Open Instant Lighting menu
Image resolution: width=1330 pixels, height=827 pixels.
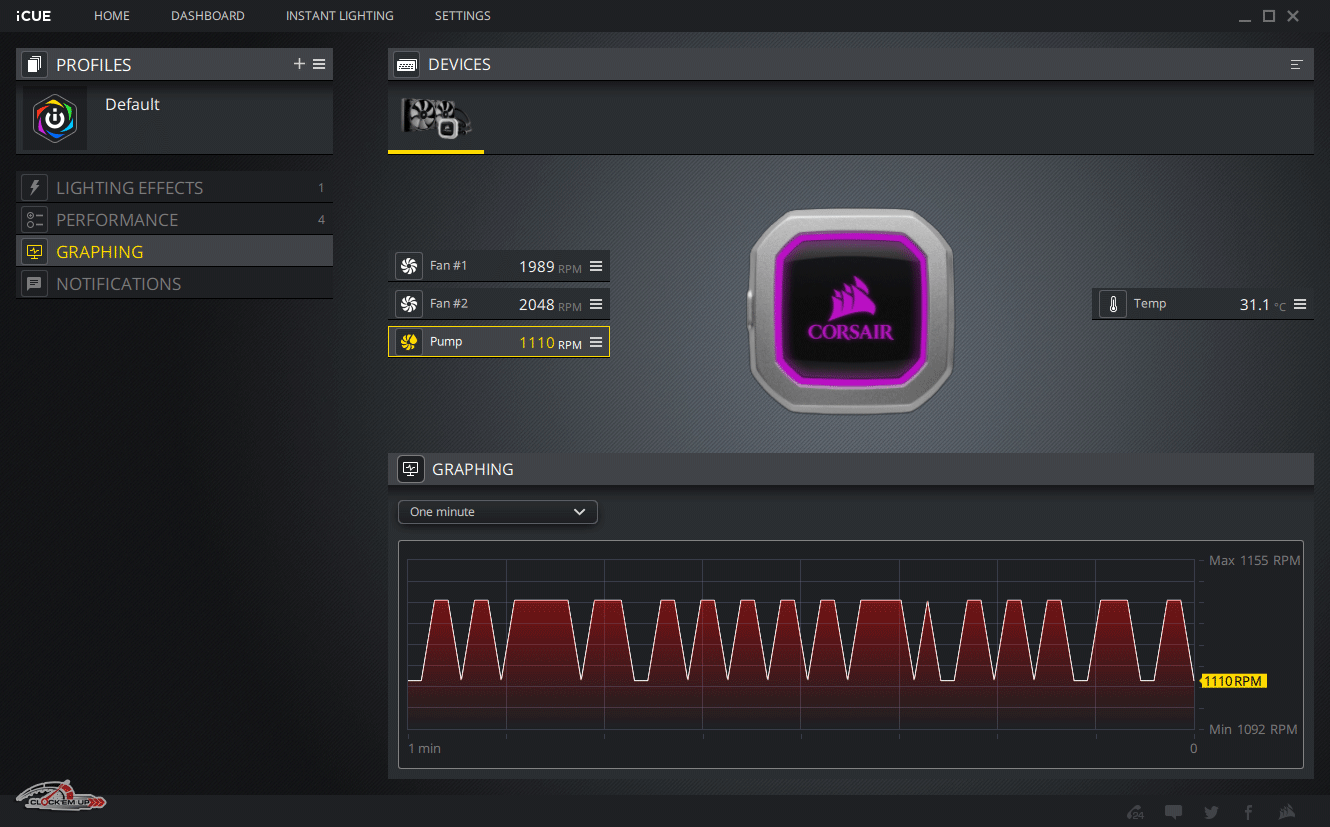pyautogui.click(x=340, y=16)
